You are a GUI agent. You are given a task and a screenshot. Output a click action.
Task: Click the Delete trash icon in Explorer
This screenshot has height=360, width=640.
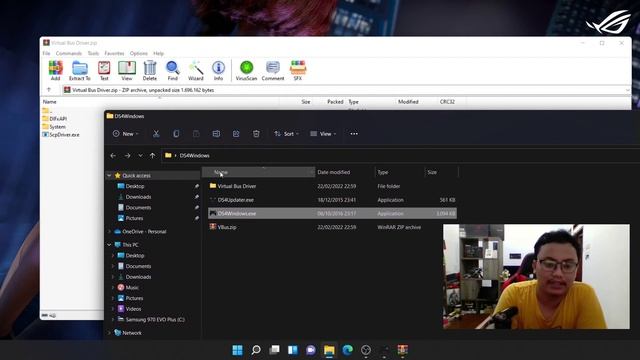pos(256,134)
